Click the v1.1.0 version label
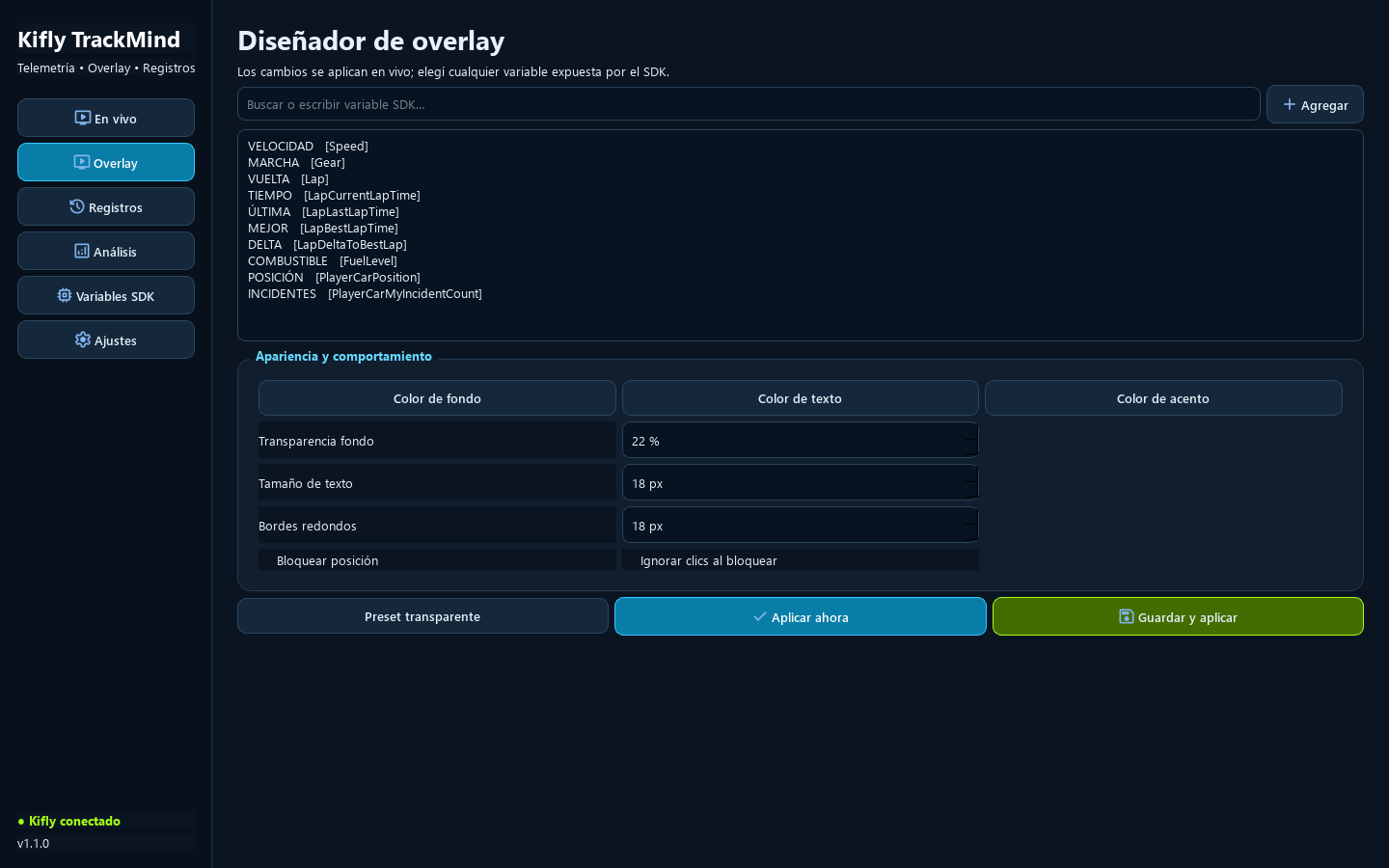 (33, 843)
